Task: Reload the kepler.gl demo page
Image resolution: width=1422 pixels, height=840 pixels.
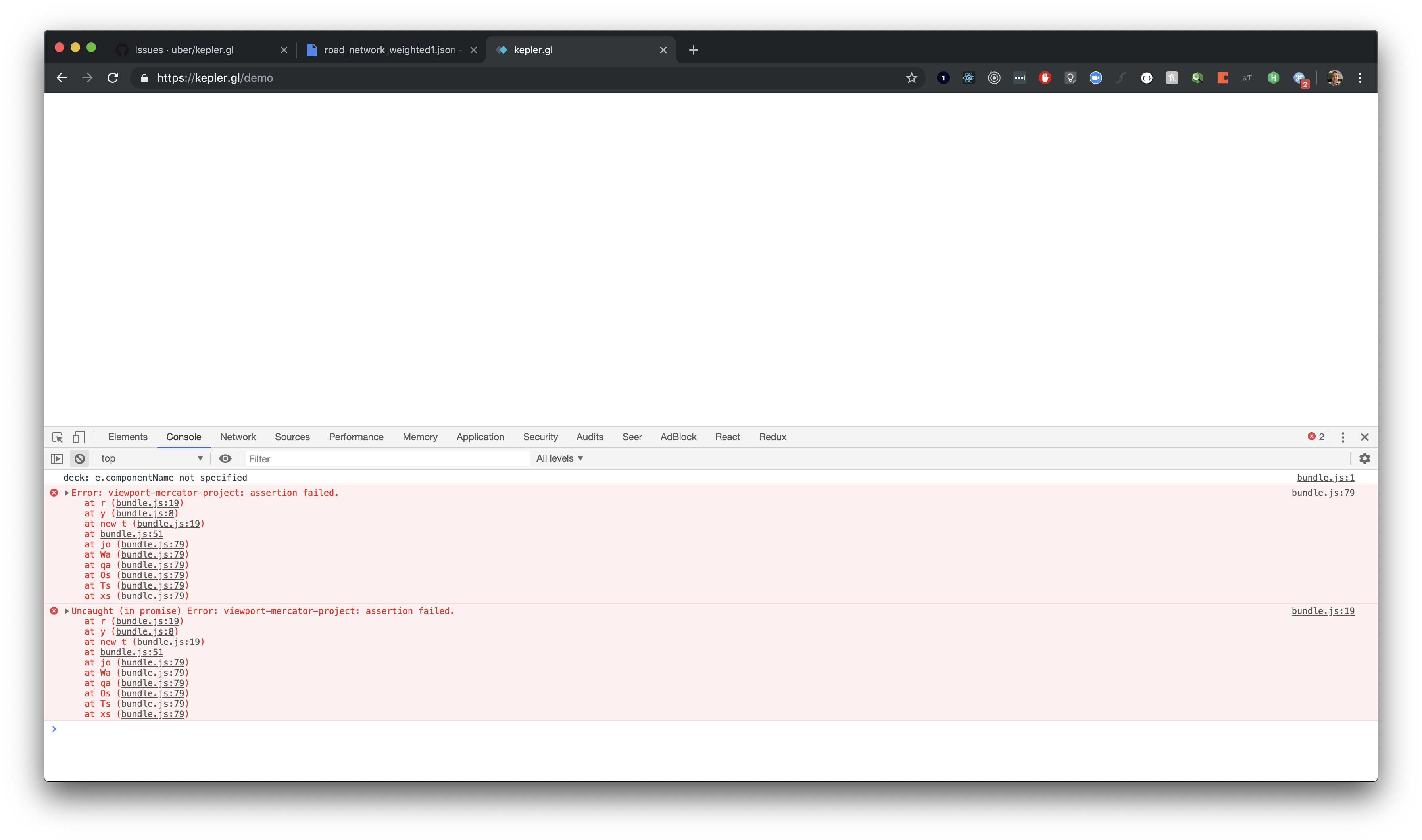Action: tap(113, 78)
